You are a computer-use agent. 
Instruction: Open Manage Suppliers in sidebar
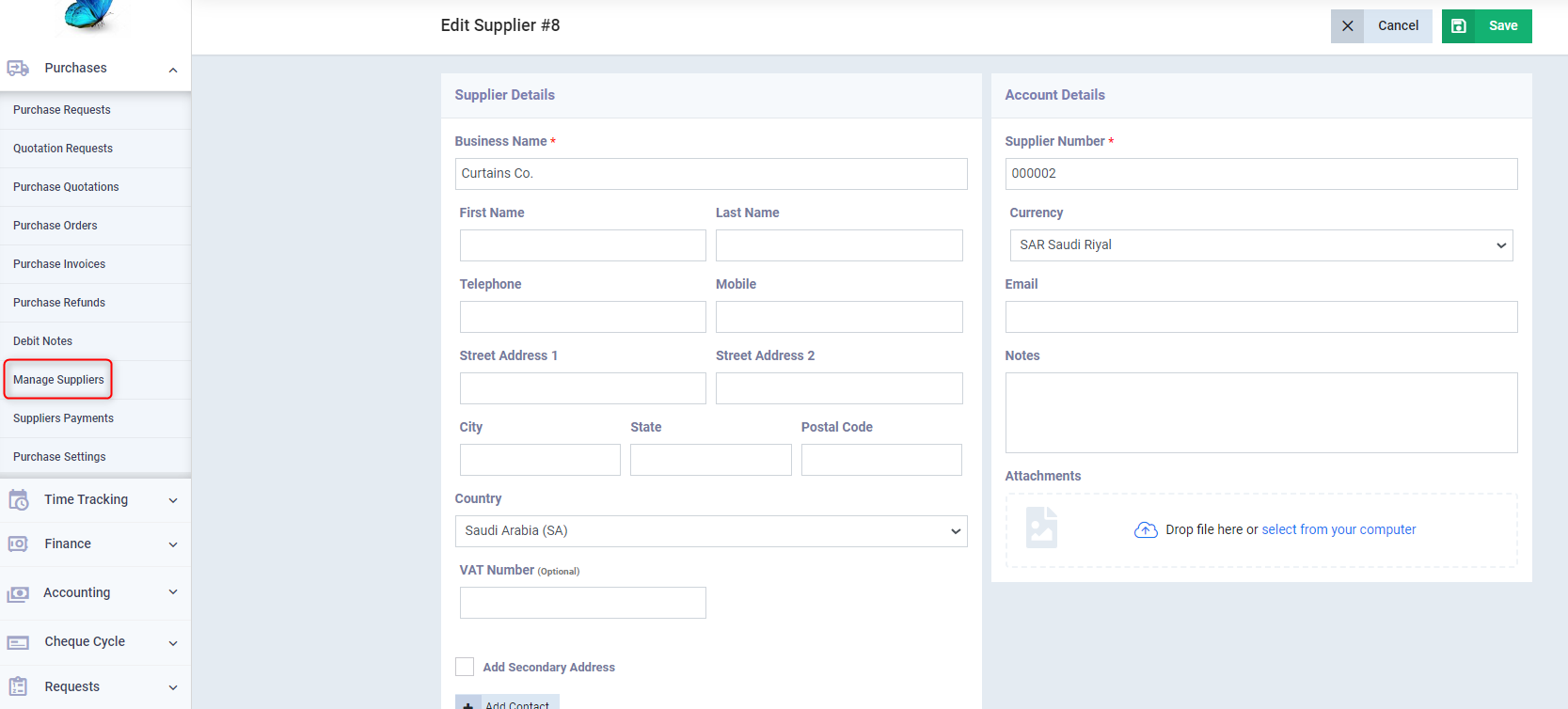58,380
